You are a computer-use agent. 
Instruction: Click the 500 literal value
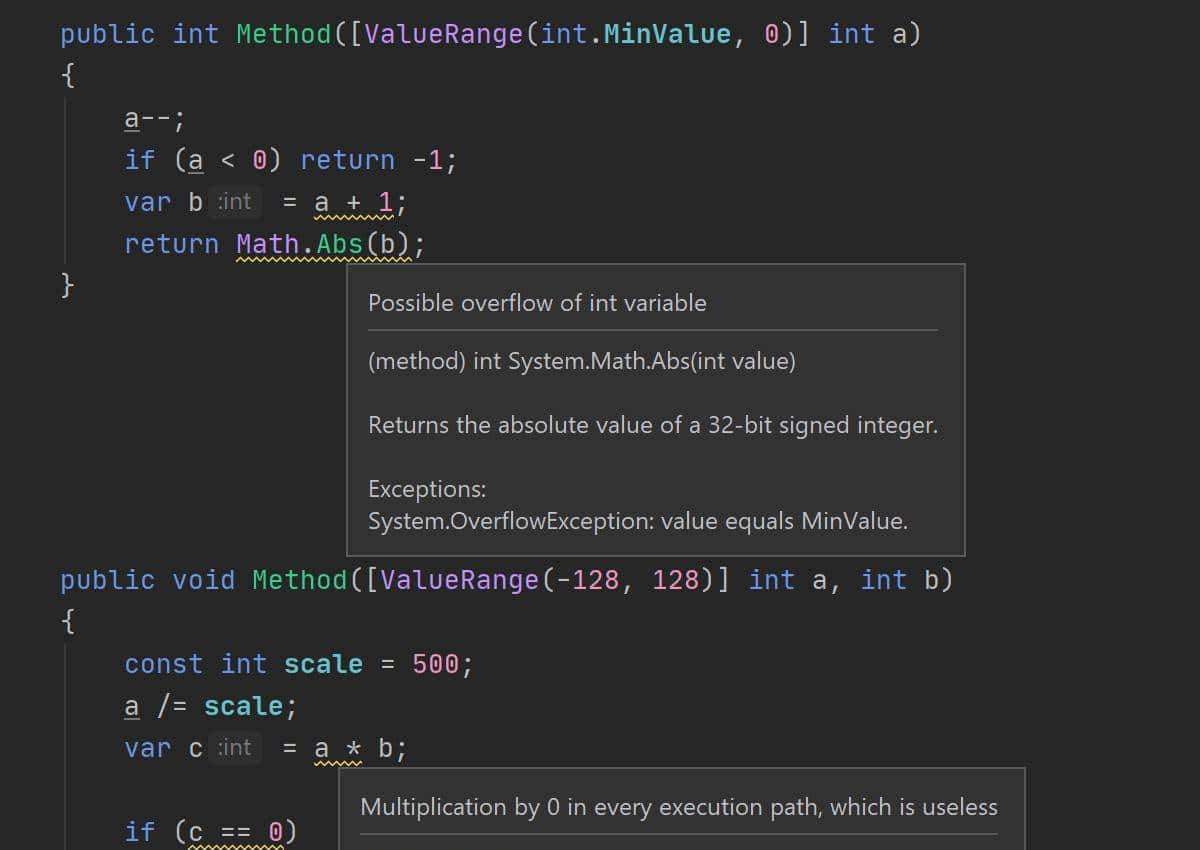coord(435,665)
